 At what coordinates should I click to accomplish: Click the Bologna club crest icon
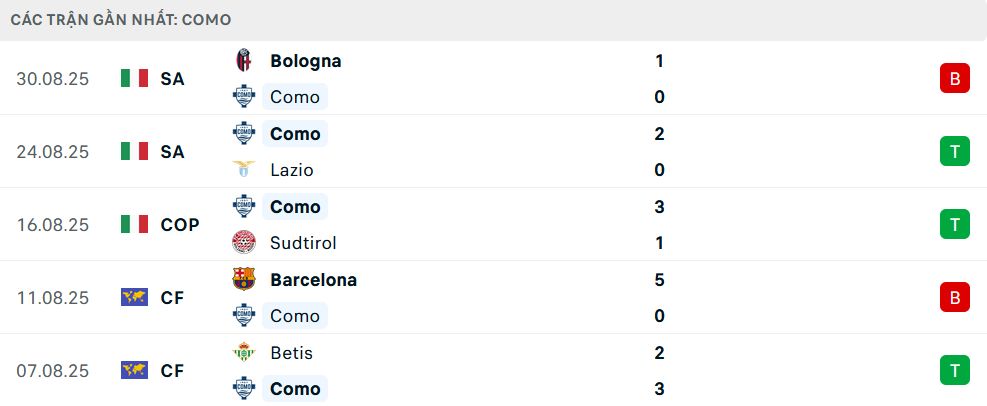click(x=243, y=61)
